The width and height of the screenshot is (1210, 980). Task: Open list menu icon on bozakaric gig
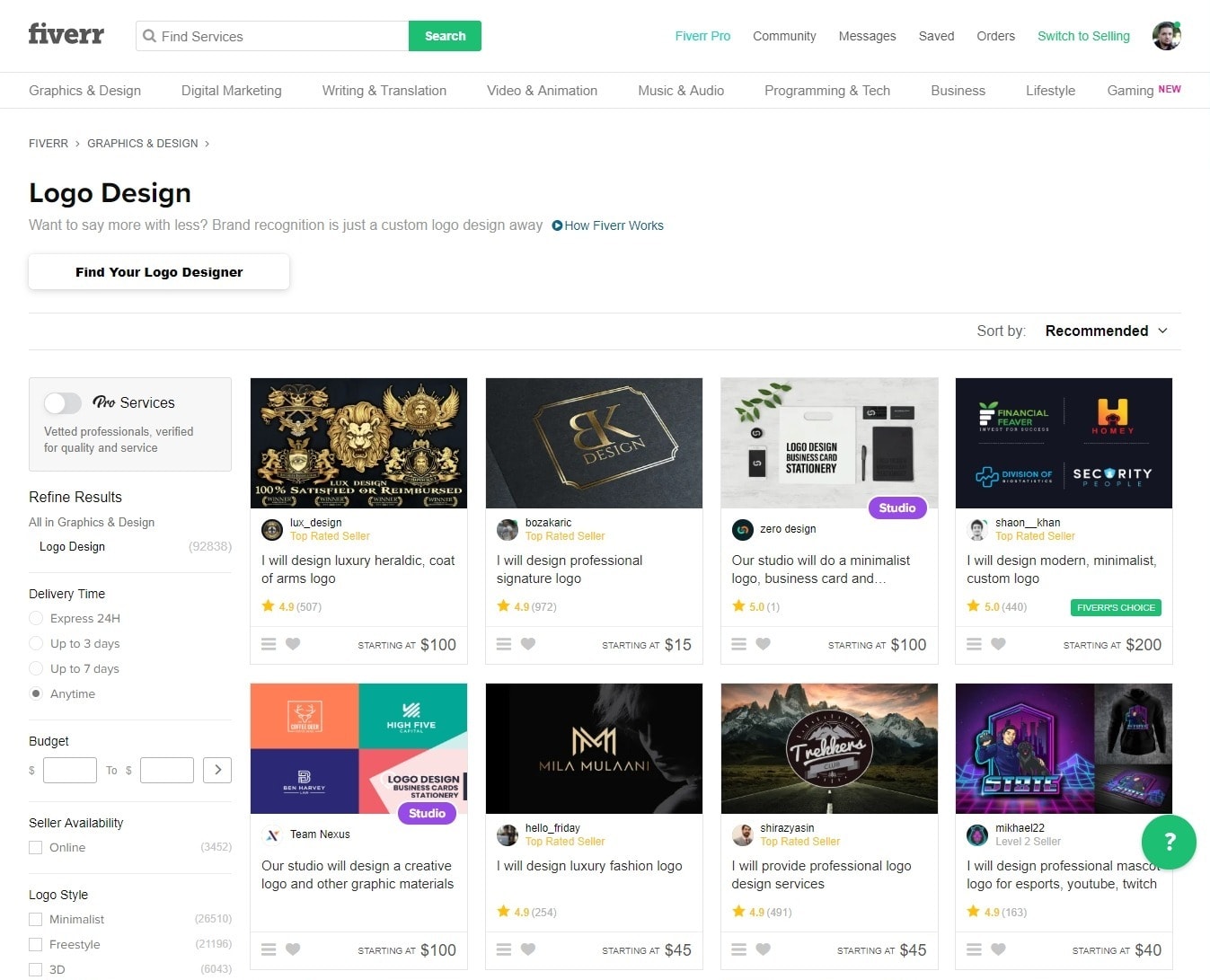click(x=504, y=644)
